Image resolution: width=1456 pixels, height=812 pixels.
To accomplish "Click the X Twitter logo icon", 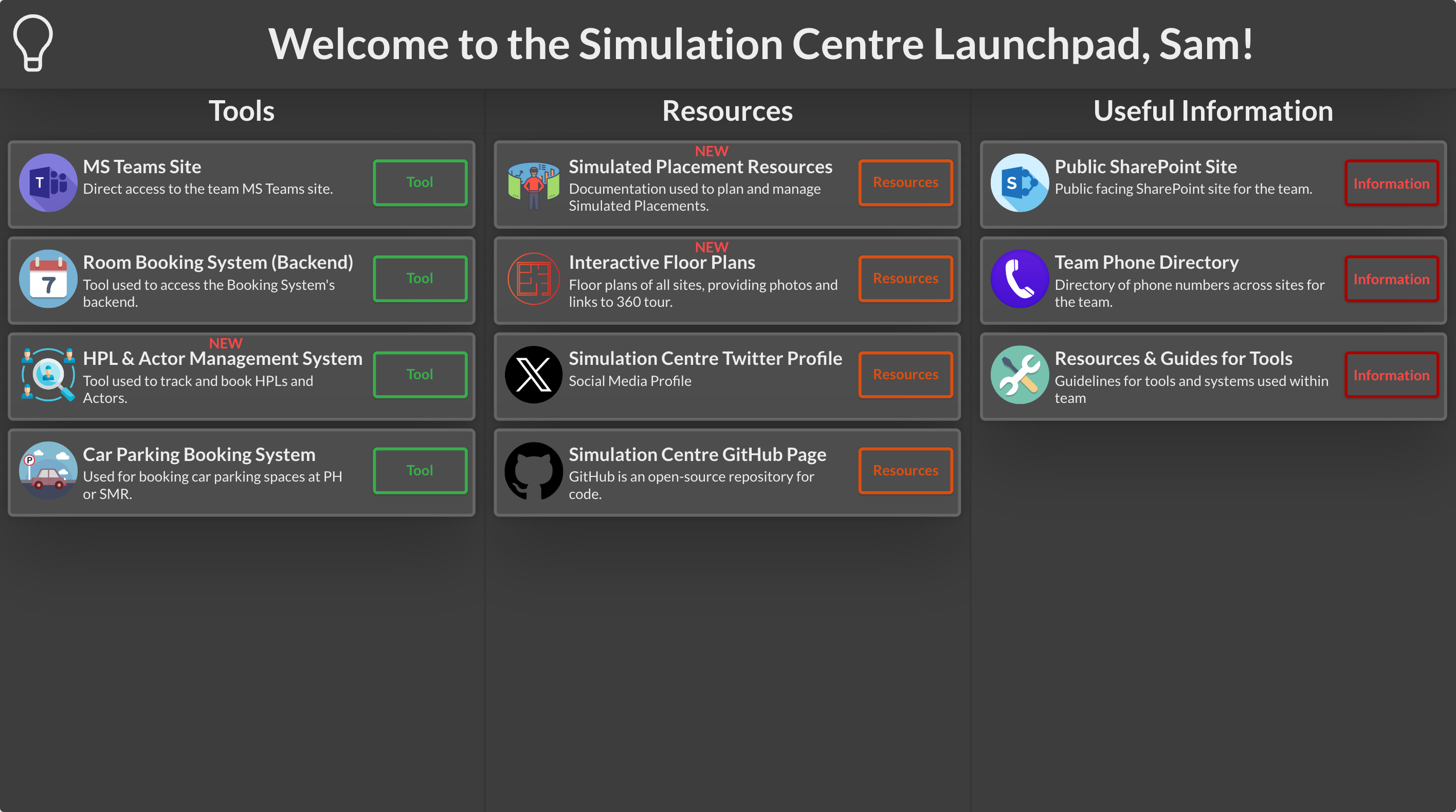I will [533, 375].
